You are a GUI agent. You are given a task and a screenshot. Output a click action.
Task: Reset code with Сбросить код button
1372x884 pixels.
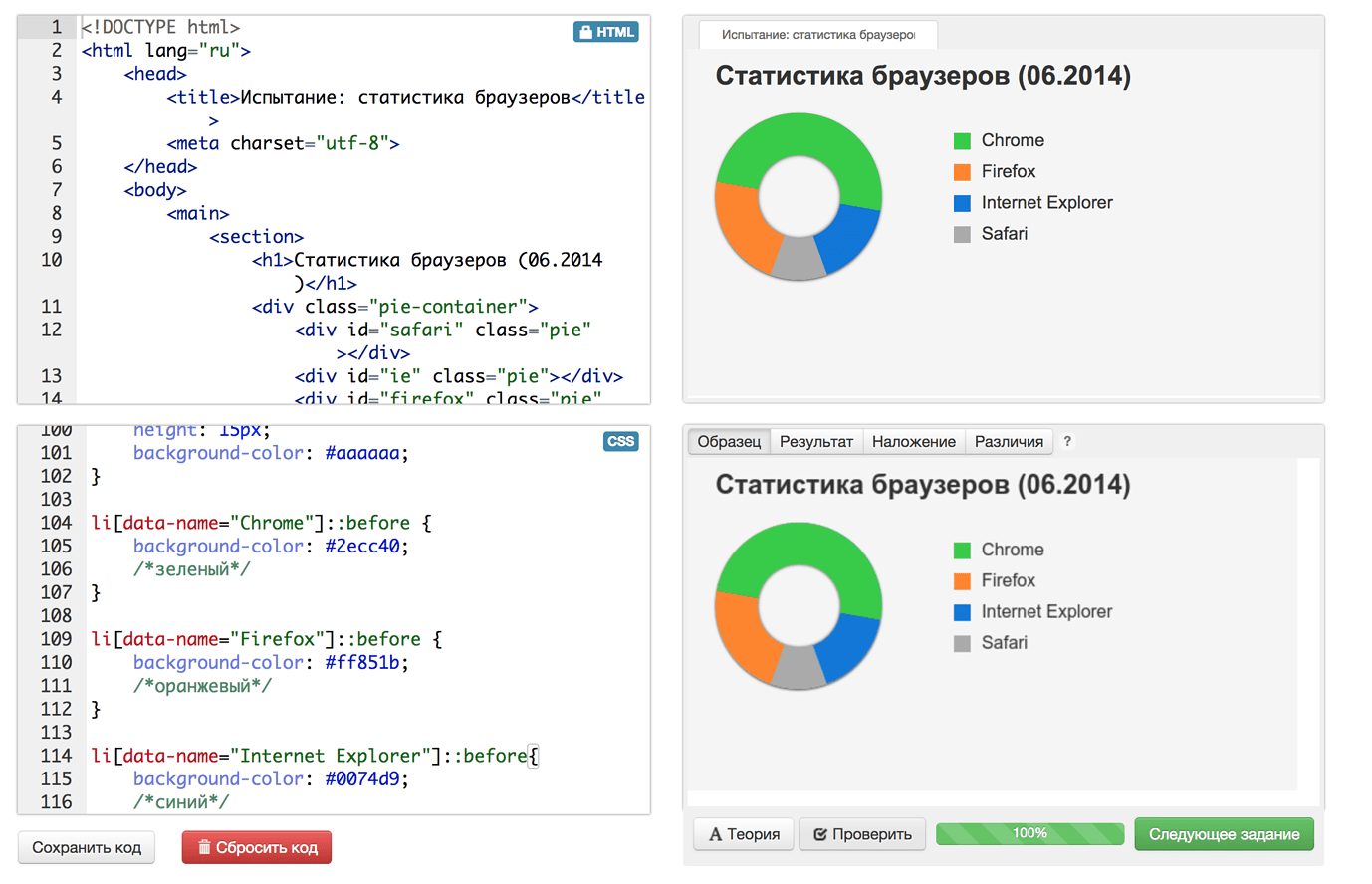(x=257, y=847)
